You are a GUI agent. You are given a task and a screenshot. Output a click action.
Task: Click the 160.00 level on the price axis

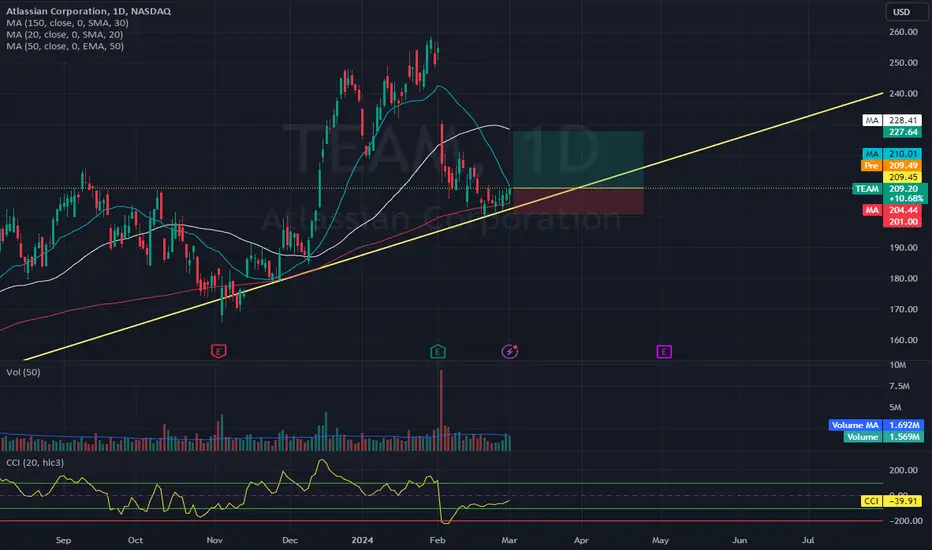click(903, 340)
